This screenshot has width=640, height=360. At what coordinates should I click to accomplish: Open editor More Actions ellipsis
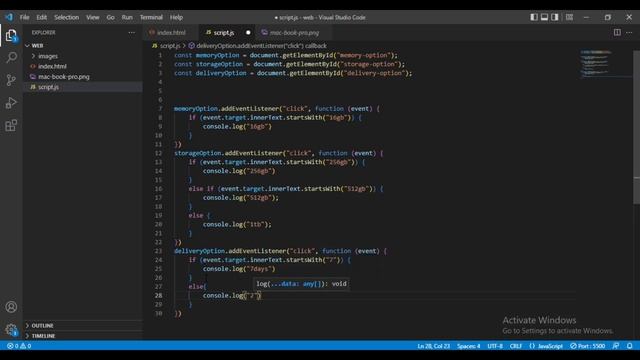click(x=629, y=32)
